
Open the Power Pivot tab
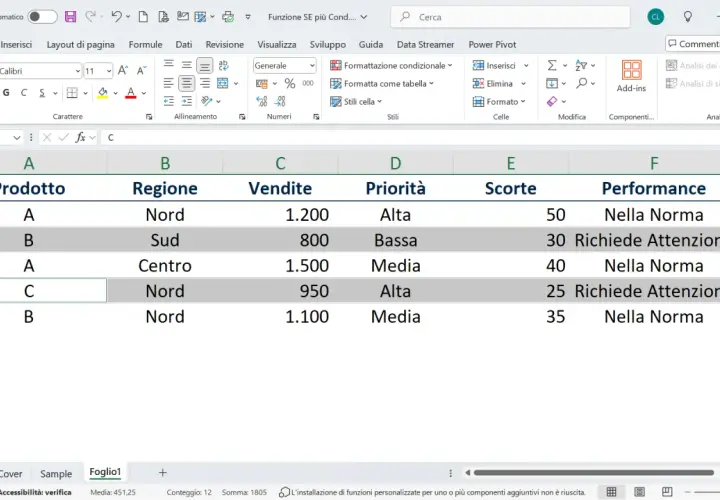tap(492, 45)
